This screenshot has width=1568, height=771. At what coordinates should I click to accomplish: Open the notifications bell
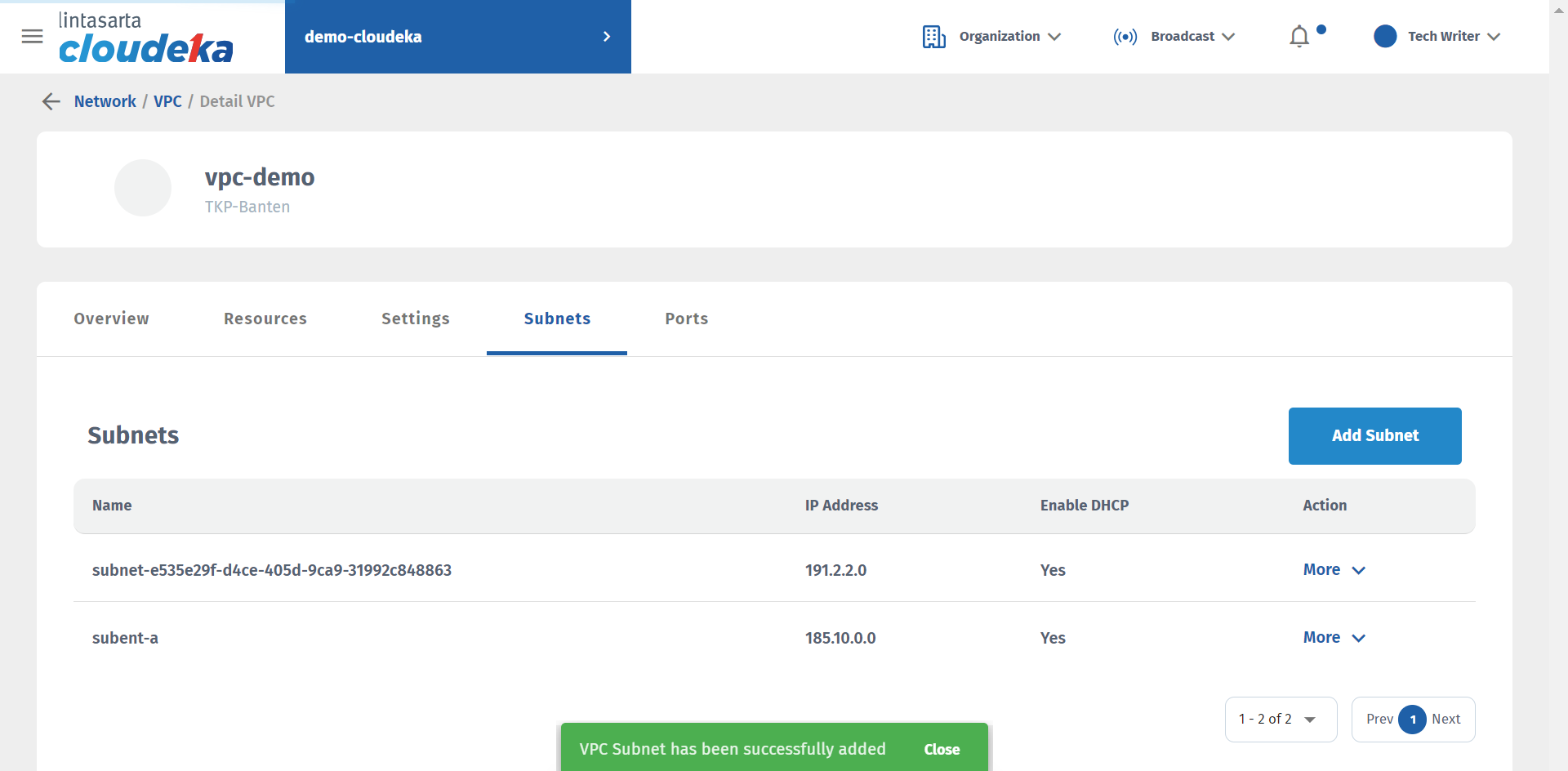click(1299, 37)
